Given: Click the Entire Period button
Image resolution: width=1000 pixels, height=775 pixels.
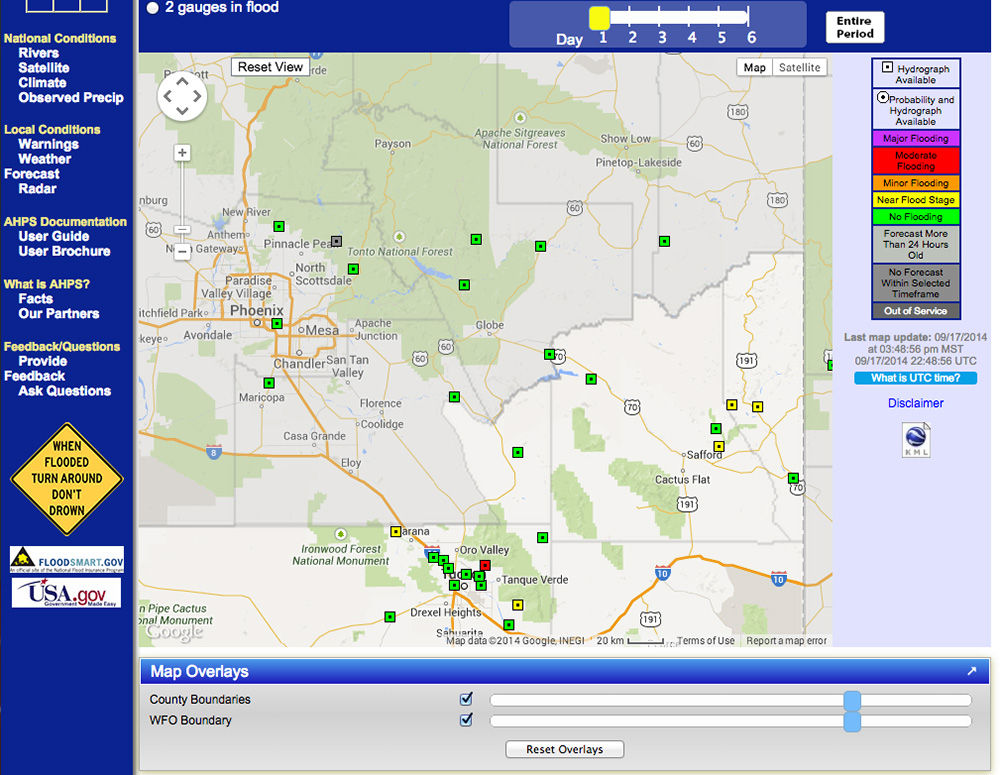Looking at the screenshot, I should 854,27.
